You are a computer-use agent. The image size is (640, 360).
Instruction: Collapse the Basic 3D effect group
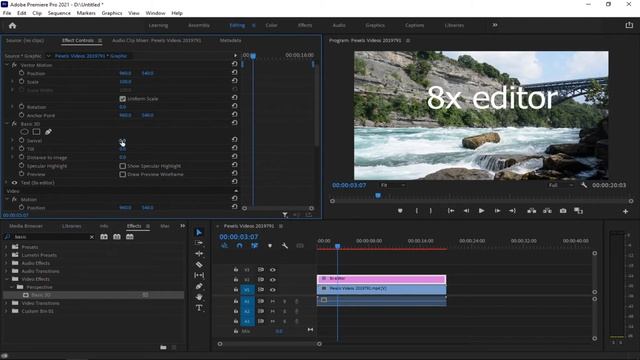coord(7,123)
